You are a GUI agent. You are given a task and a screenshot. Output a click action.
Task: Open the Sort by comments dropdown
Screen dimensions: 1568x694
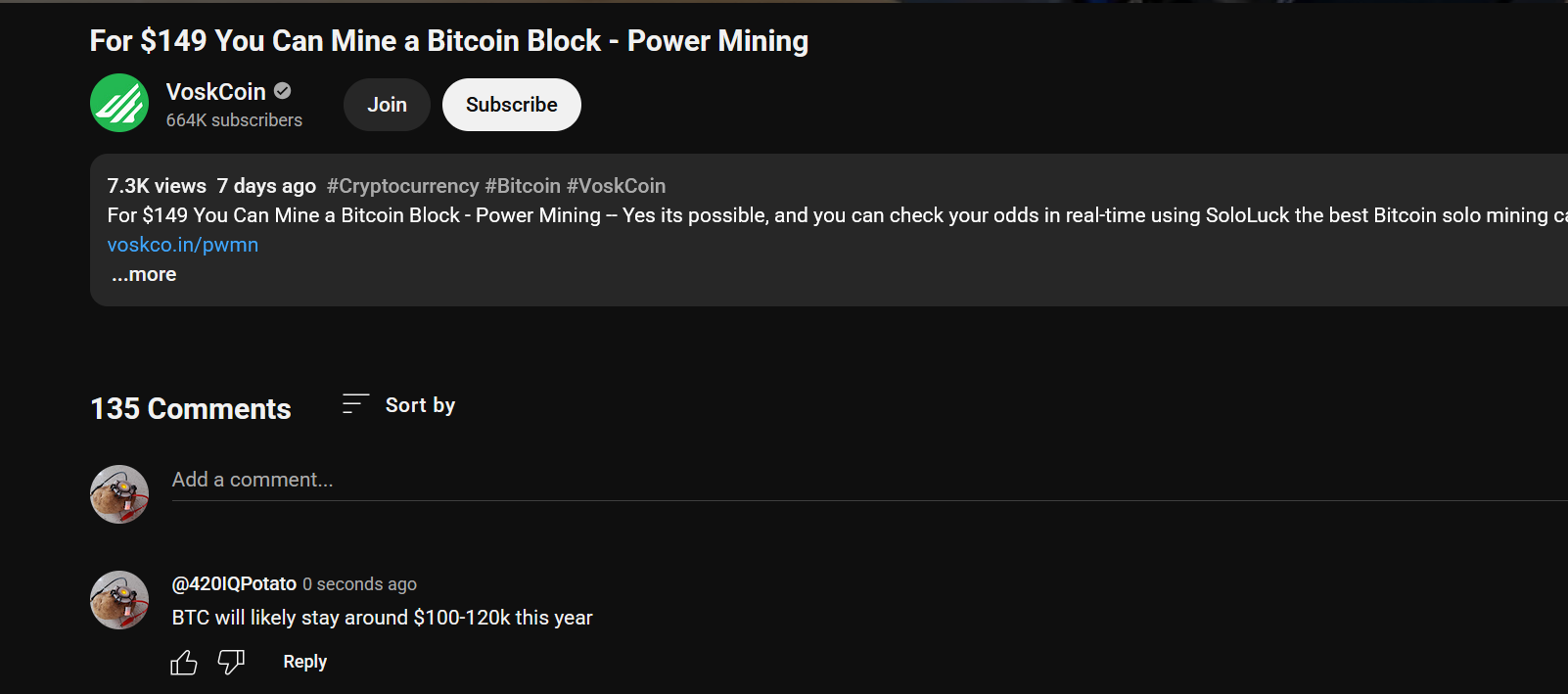click(x=399, y=405)
